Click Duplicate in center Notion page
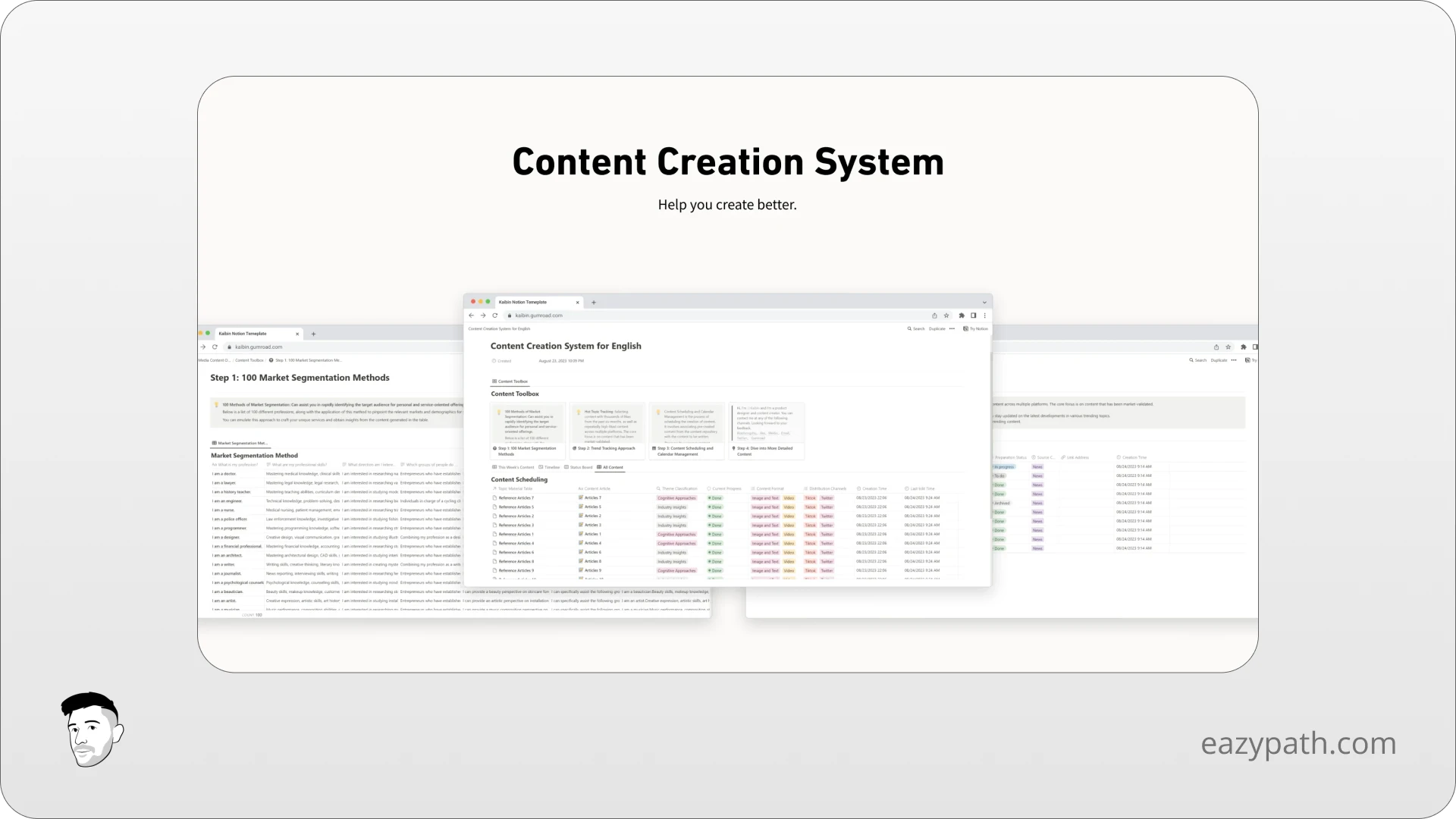The height and width of the screenshot is (819, 1456). tap(937, 329)
